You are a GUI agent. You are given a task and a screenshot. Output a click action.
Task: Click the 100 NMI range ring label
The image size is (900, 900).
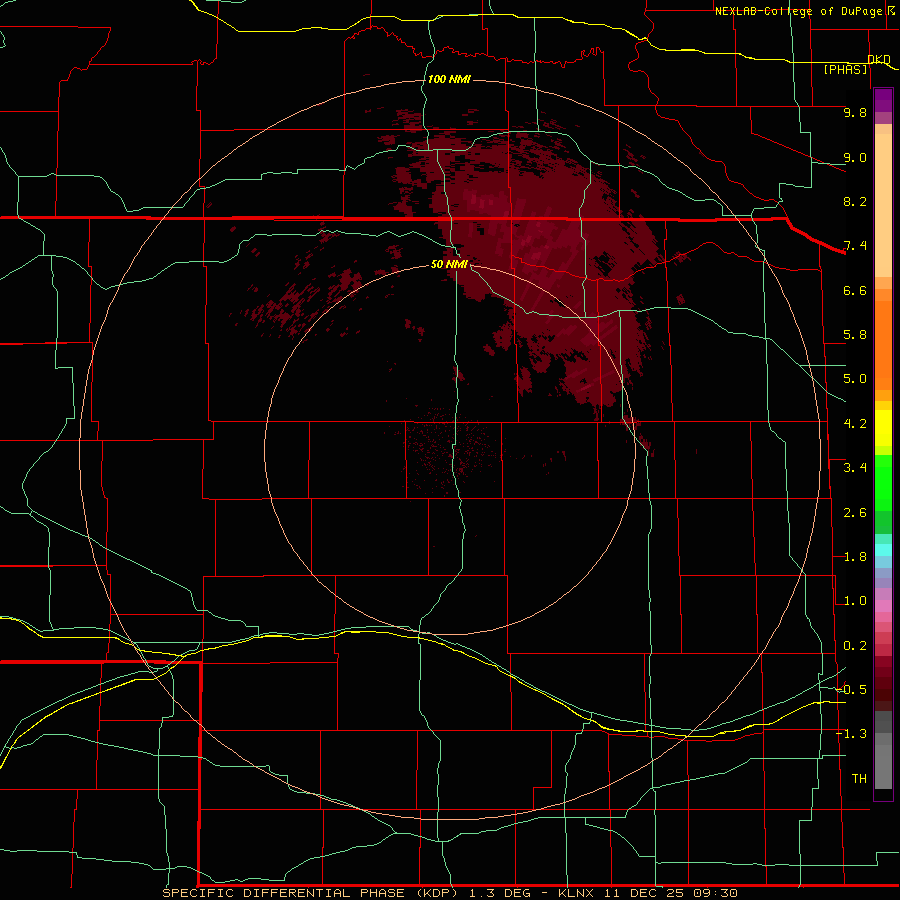(x=449, y=79)
